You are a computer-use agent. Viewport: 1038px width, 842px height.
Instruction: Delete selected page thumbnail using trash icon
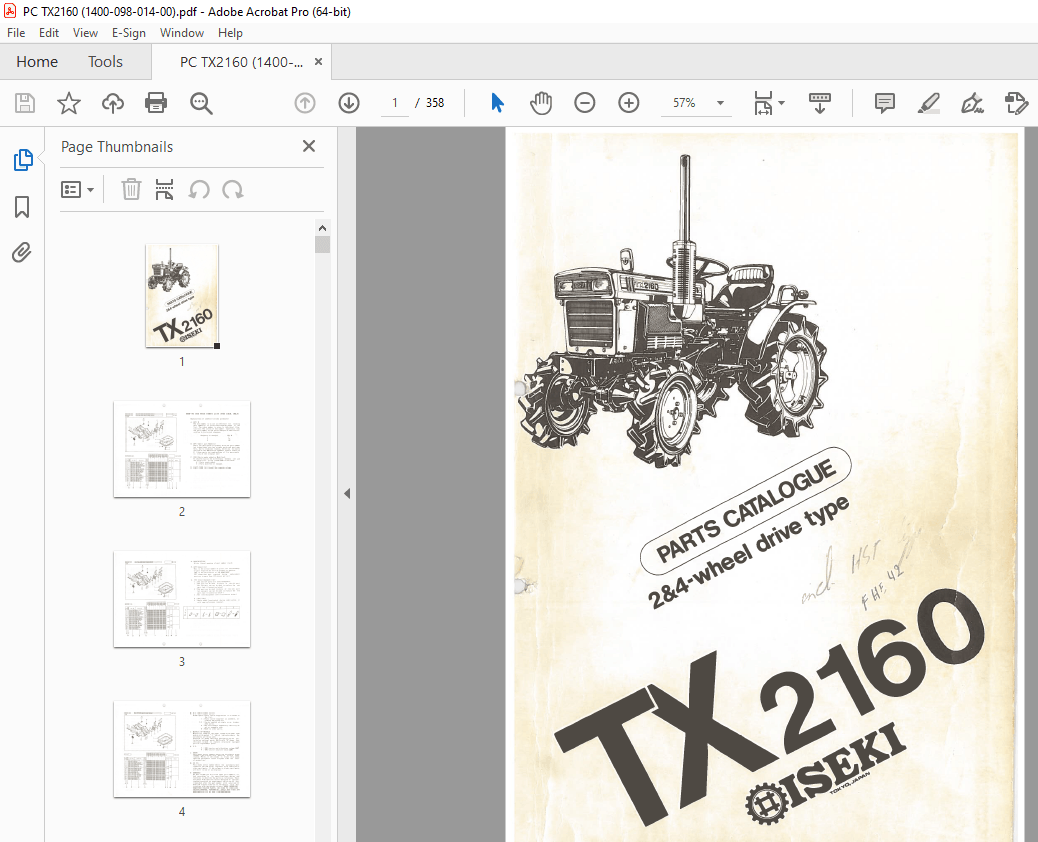pos(131,189)
